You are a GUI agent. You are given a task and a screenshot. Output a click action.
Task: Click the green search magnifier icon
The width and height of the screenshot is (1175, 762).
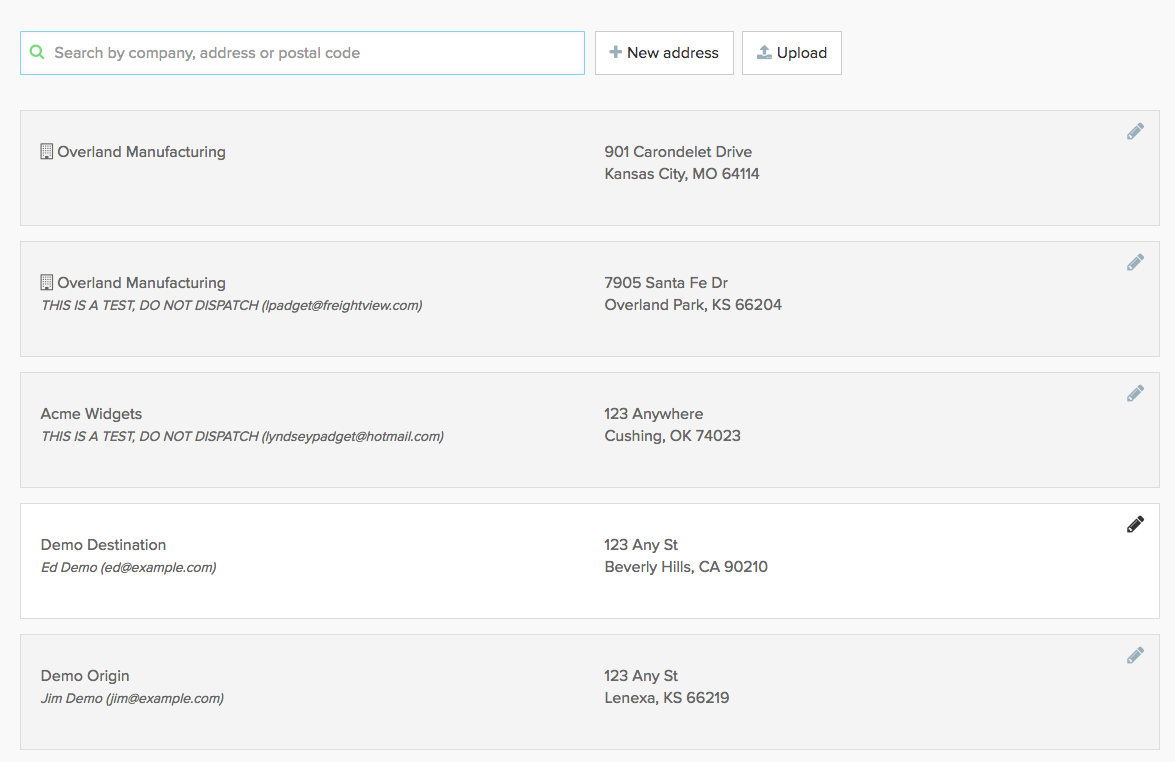(x=37, y=52)
